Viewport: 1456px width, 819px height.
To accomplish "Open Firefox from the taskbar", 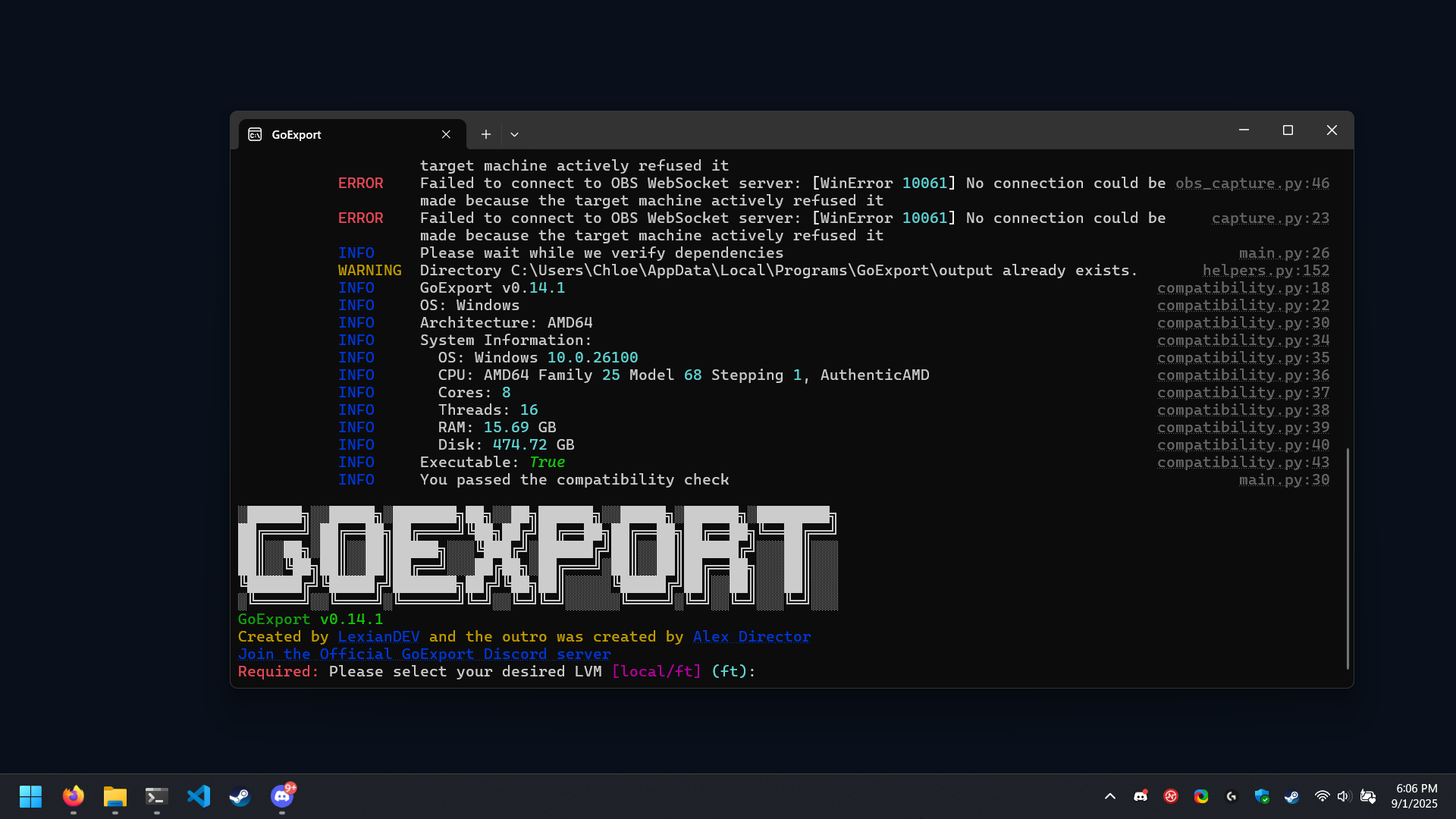I will 73,796.
